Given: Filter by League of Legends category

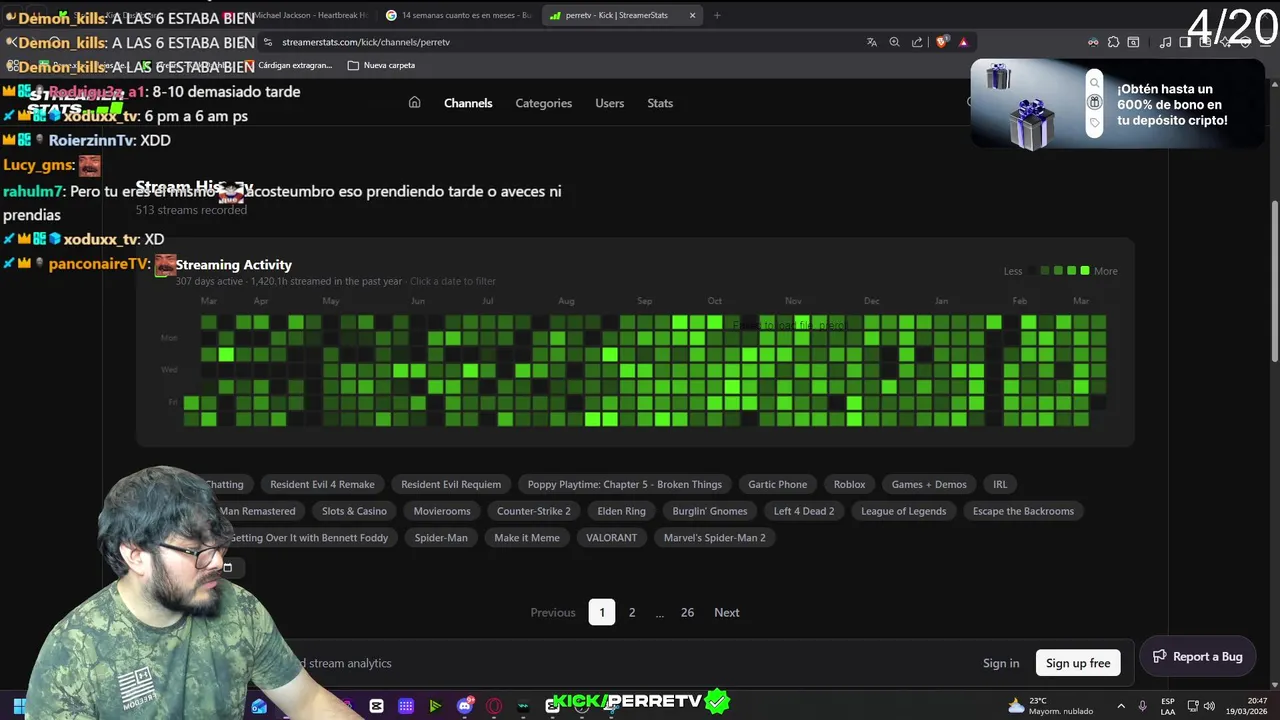Looking at the screenshot, I should click(904, 511).
